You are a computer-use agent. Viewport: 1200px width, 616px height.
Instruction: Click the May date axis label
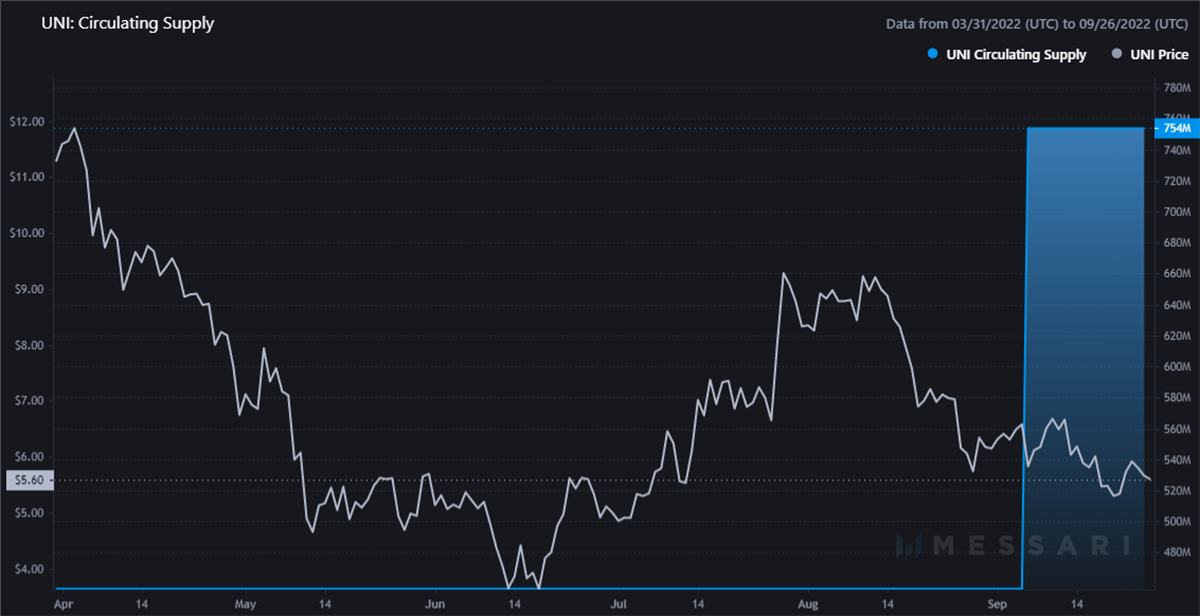[x=246, y=604]
